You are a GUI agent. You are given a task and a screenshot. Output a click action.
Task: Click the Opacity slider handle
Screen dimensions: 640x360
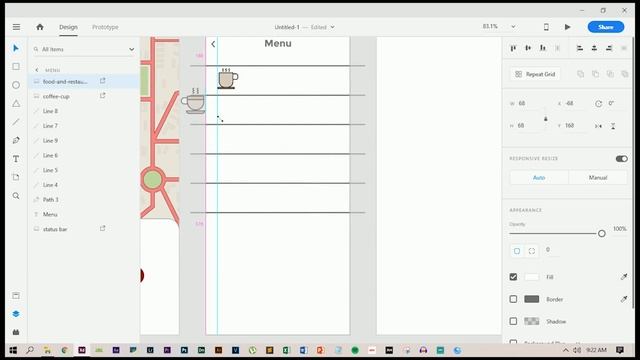click(x=602, y=233)
